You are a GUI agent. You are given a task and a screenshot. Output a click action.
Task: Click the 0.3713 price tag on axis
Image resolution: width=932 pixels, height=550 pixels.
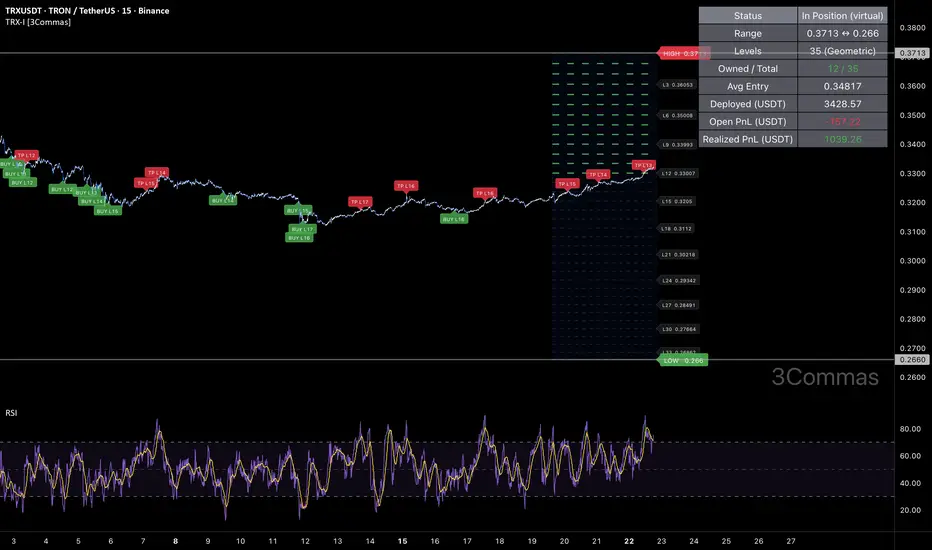912,53
